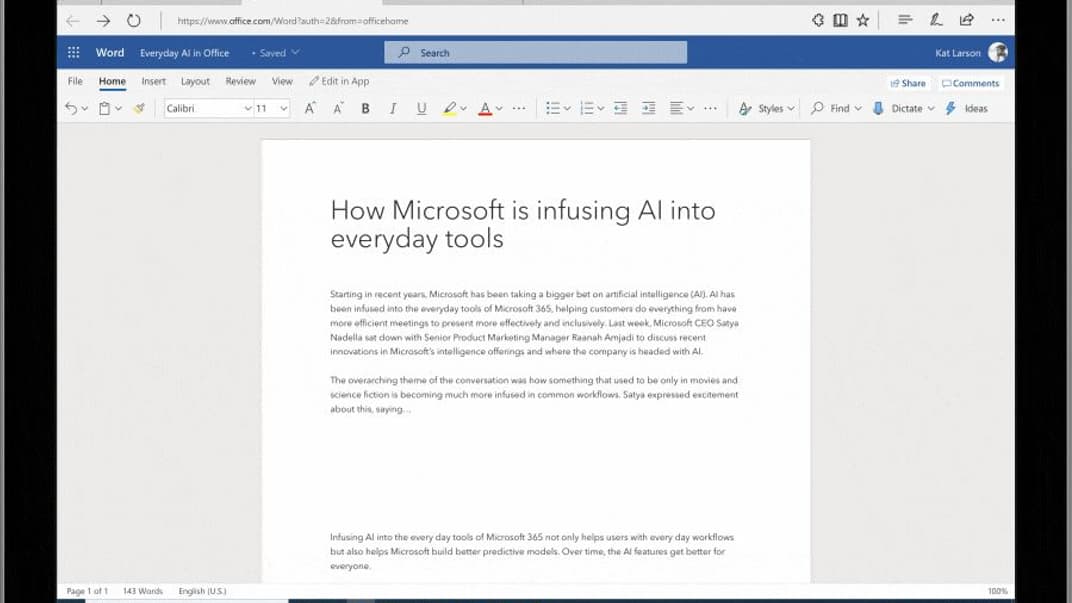This screenshot has height=603, width=1072.
Task: Switch to the Insert ribbon tab
Action: [153, 81]
